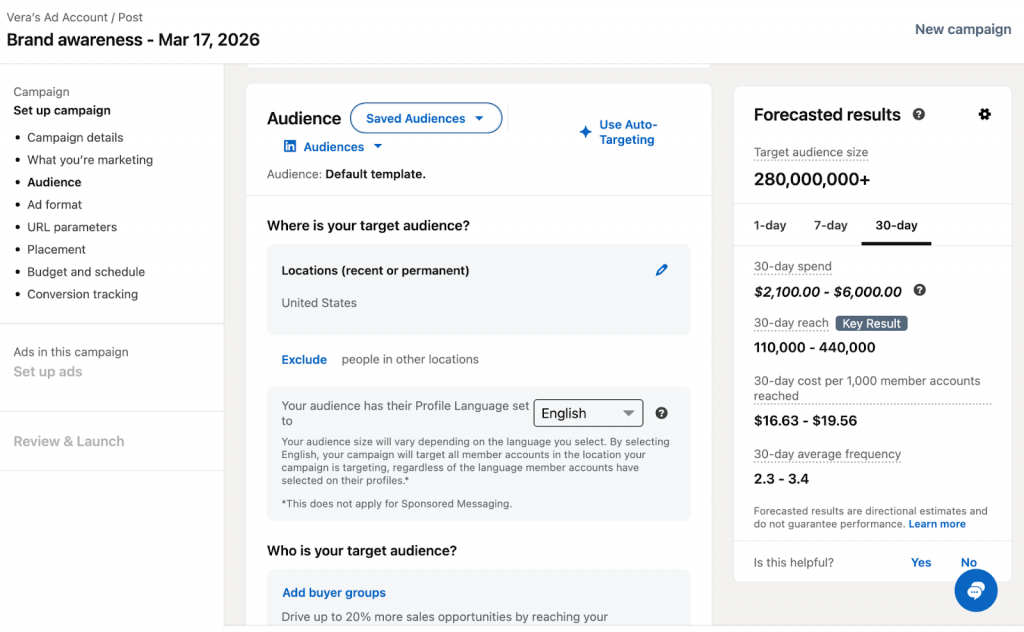Answer Yes to Is this helpful
The width and height of the screenshot is (1024, 632).
[921, 562]
